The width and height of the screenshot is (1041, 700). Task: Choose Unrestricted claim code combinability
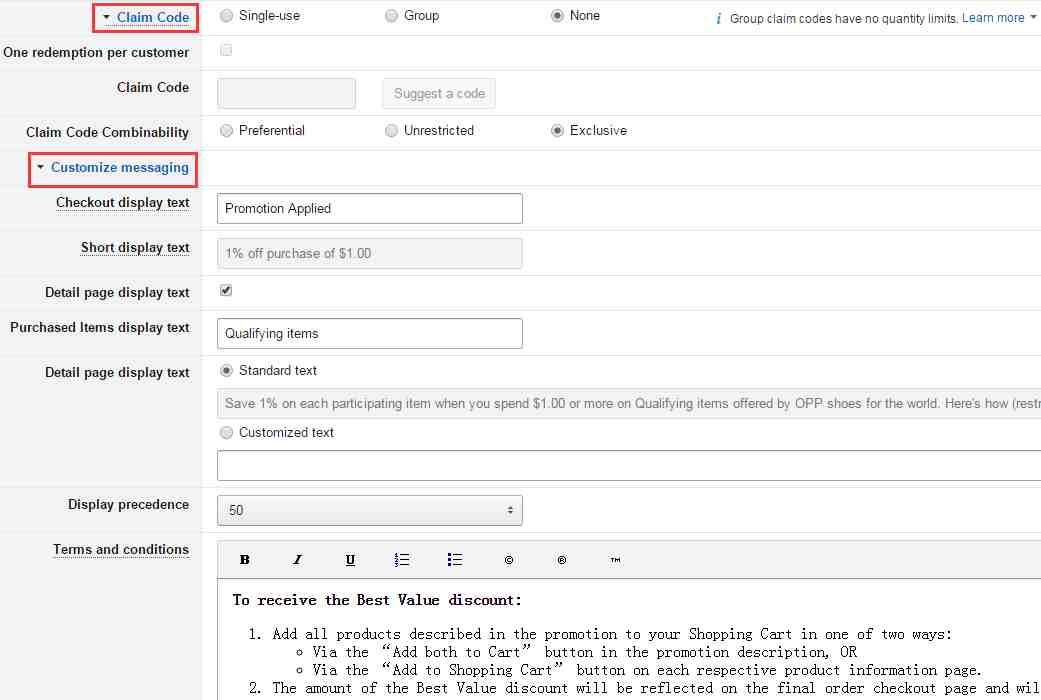click(x=391, y=130)
